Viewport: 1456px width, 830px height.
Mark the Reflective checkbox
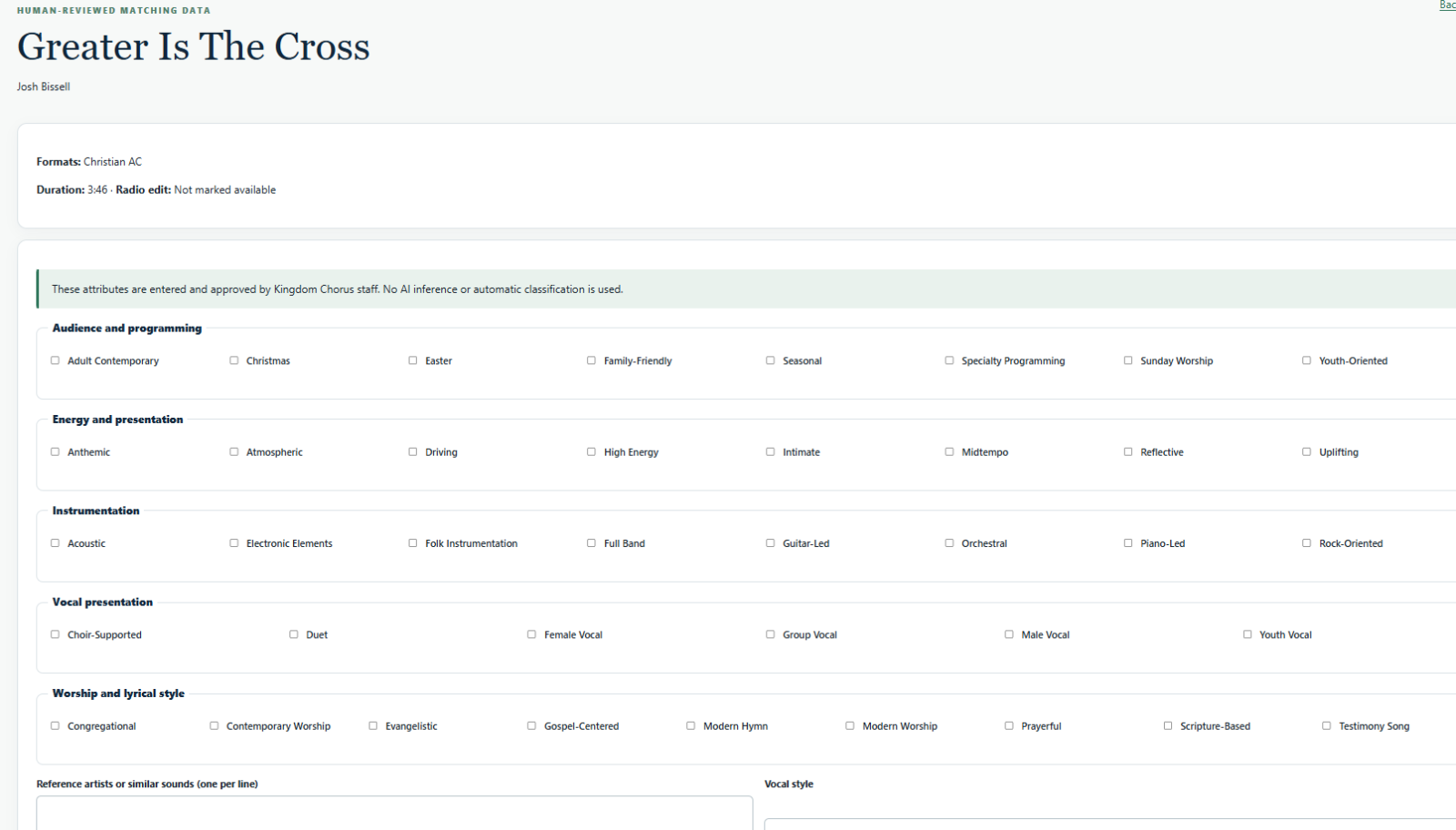pyautogui.click(x=1128, y=451)
